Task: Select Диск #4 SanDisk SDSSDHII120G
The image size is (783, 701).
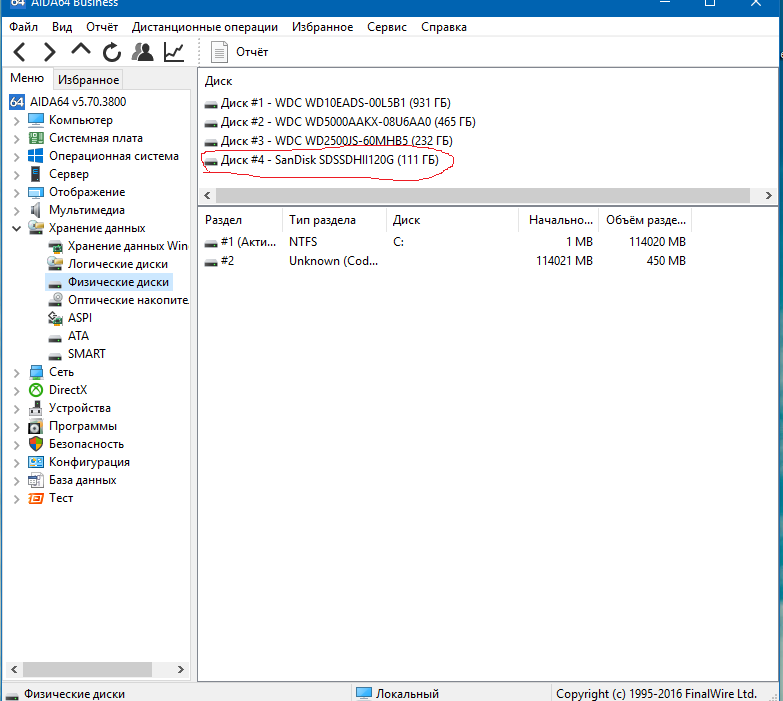Action: [322, 160]
